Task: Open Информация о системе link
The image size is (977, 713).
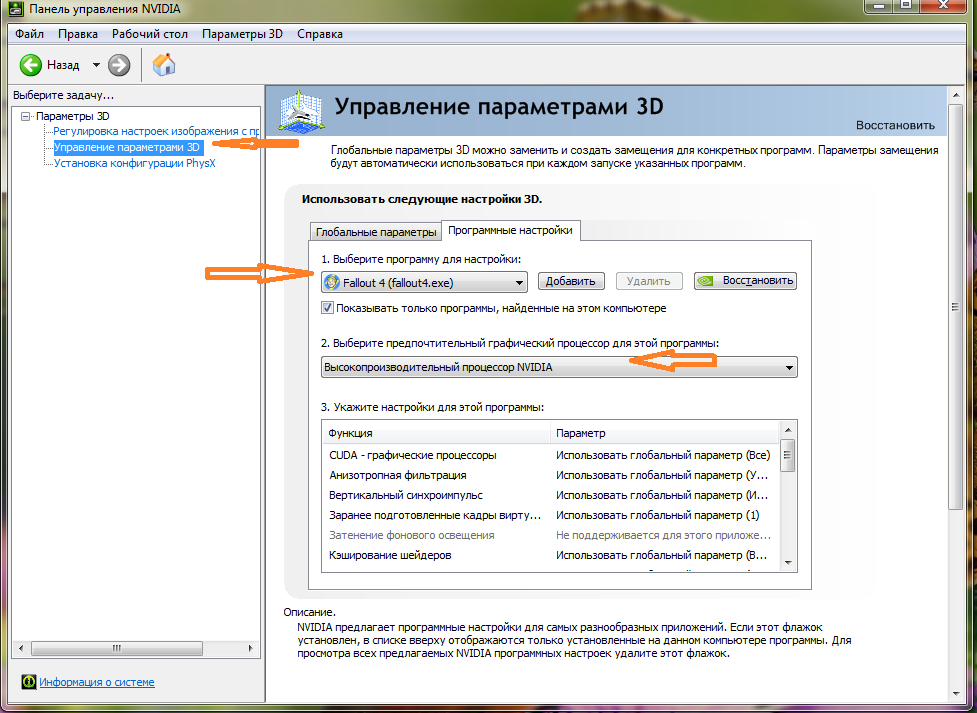Action: pos(97,682)
